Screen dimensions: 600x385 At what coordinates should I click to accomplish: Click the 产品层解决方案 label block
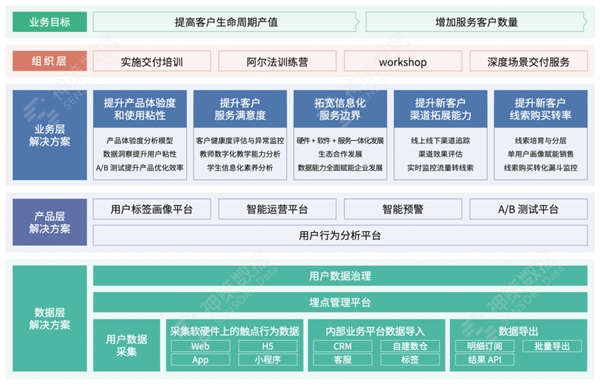tap(50, 222)
